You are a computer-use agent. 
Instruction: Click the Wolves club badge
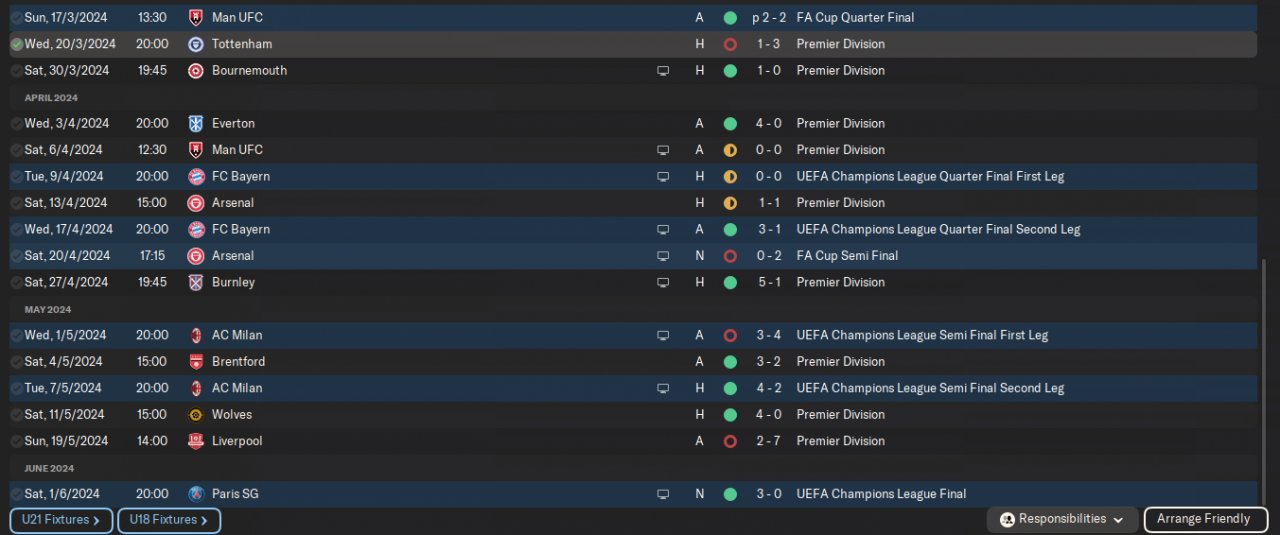[x=196, y=415]
